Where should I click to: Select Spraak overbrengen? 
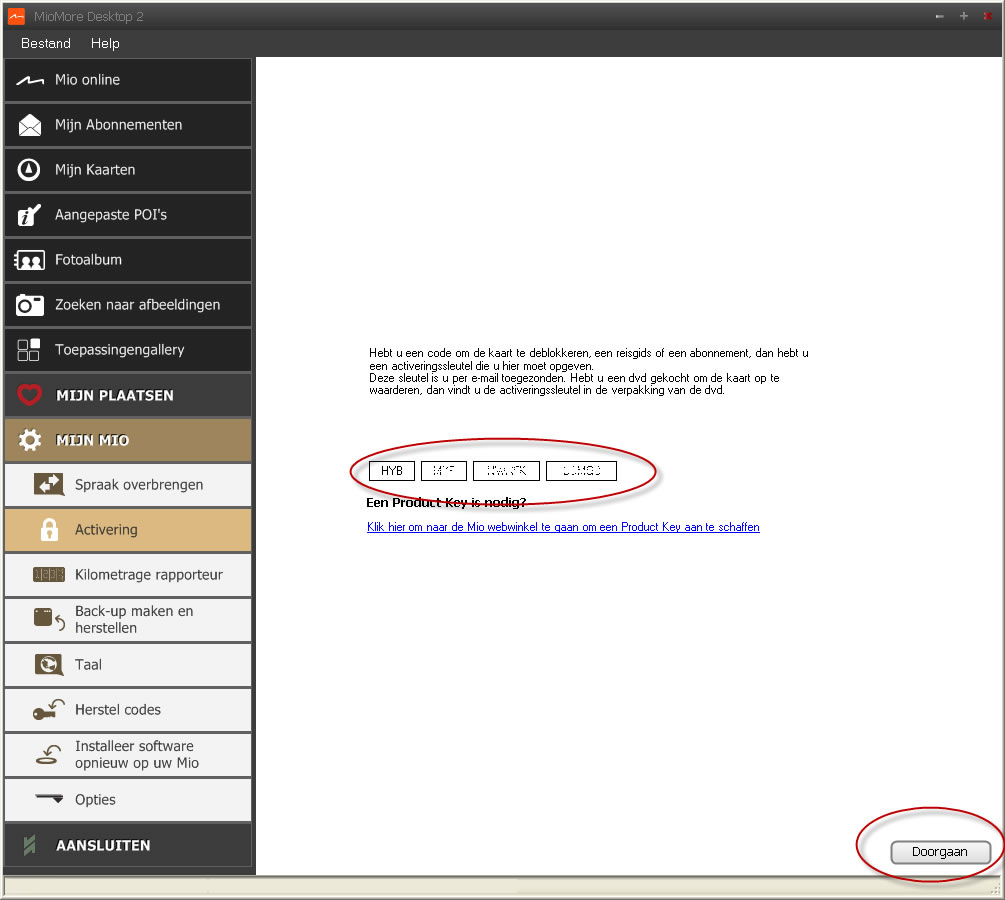(x=128, y=485)
